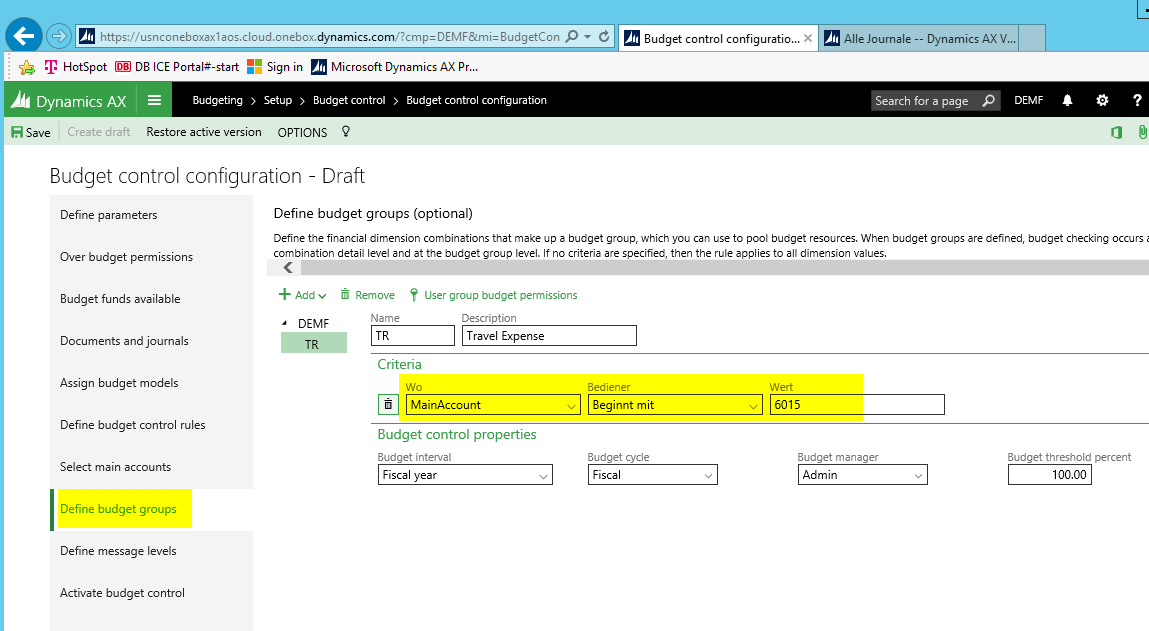Expand the Beginnt mit operator dropdown
The width and height of the screenshot is (1149, 631).
click(x=753, y=405)
